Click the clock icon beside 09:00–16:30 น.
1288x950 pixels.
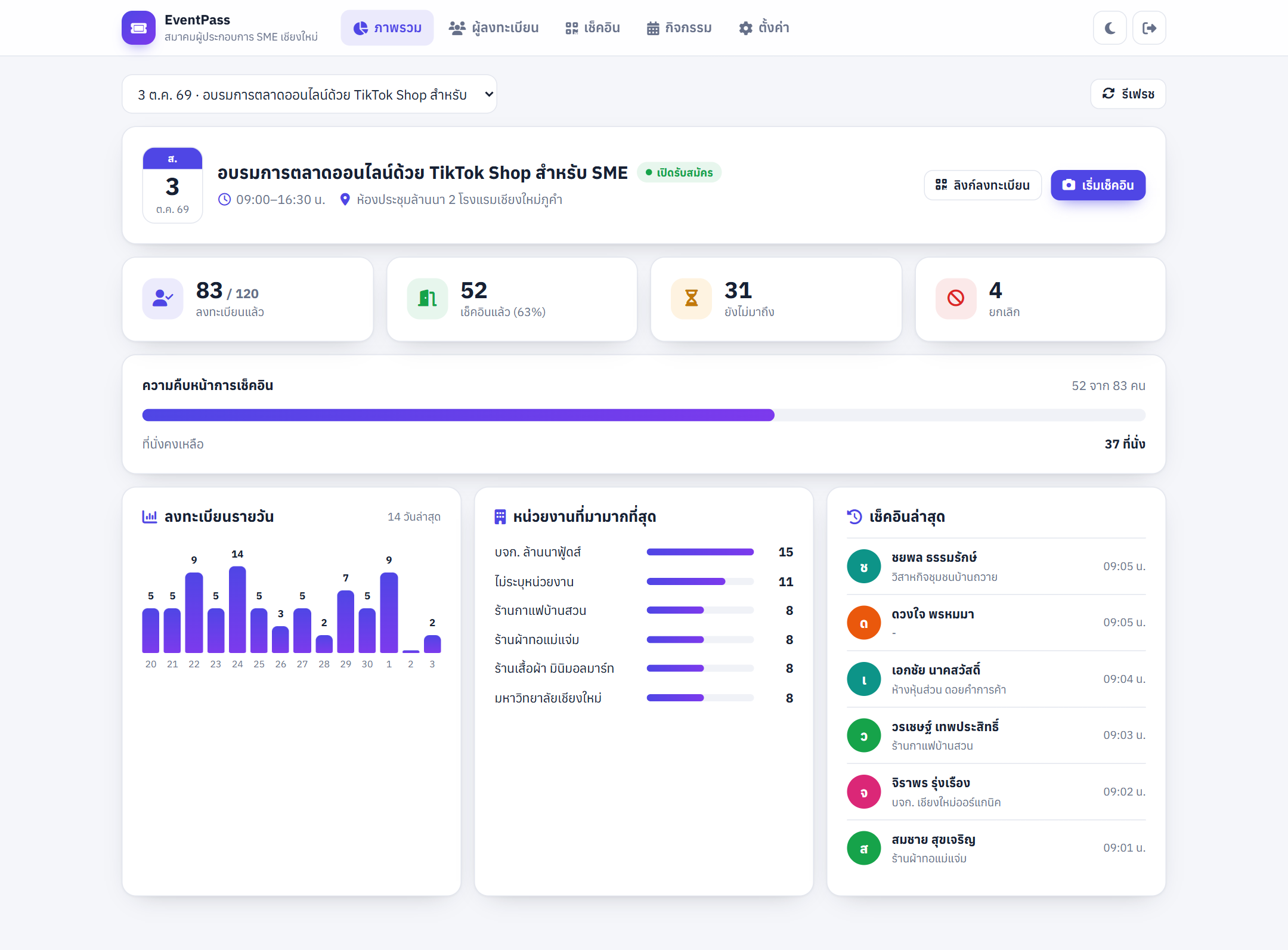click(x=224, y=199)
